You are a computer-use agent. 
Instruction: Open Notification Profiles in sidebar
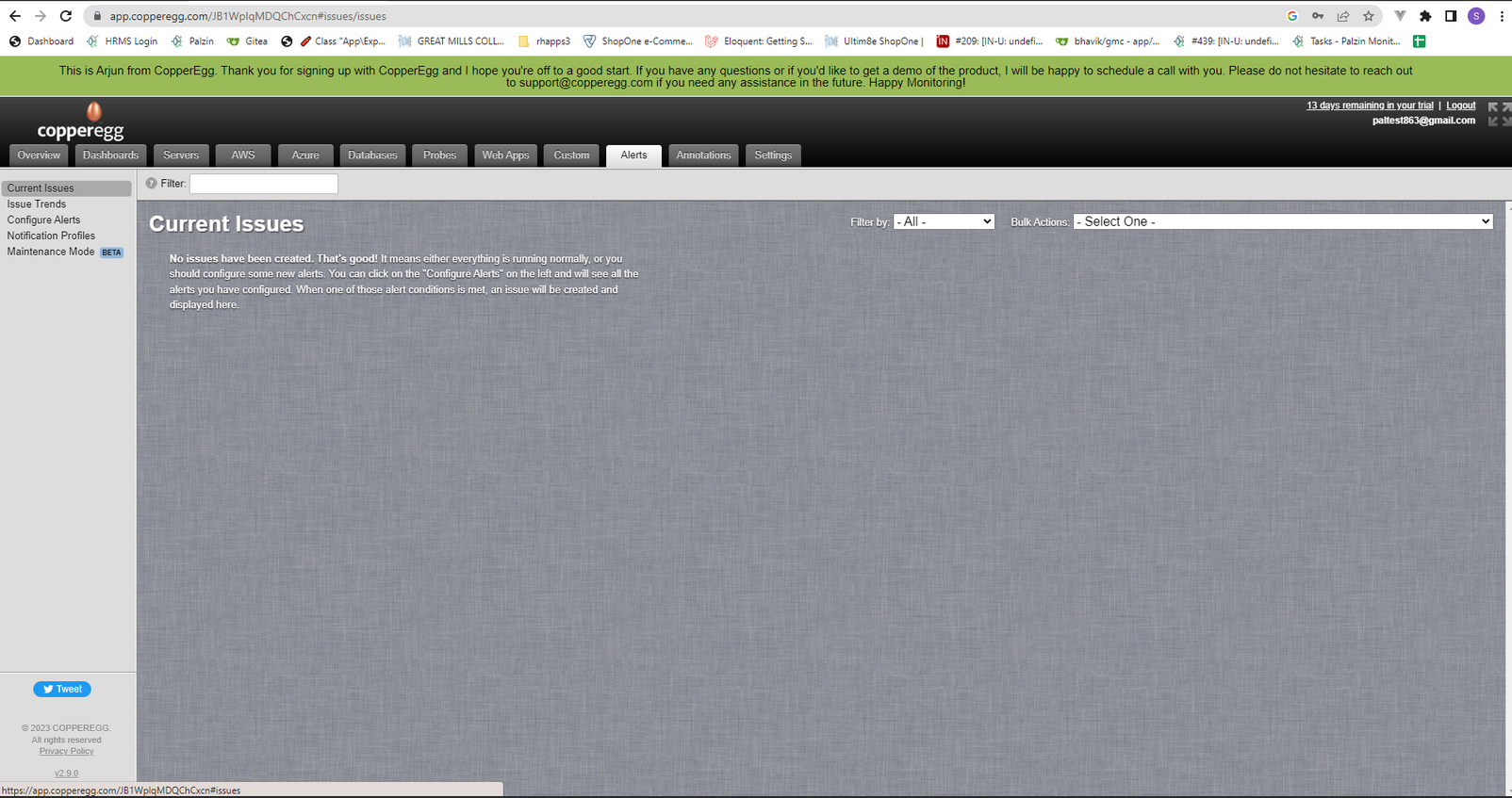click(x=51, y=236)
